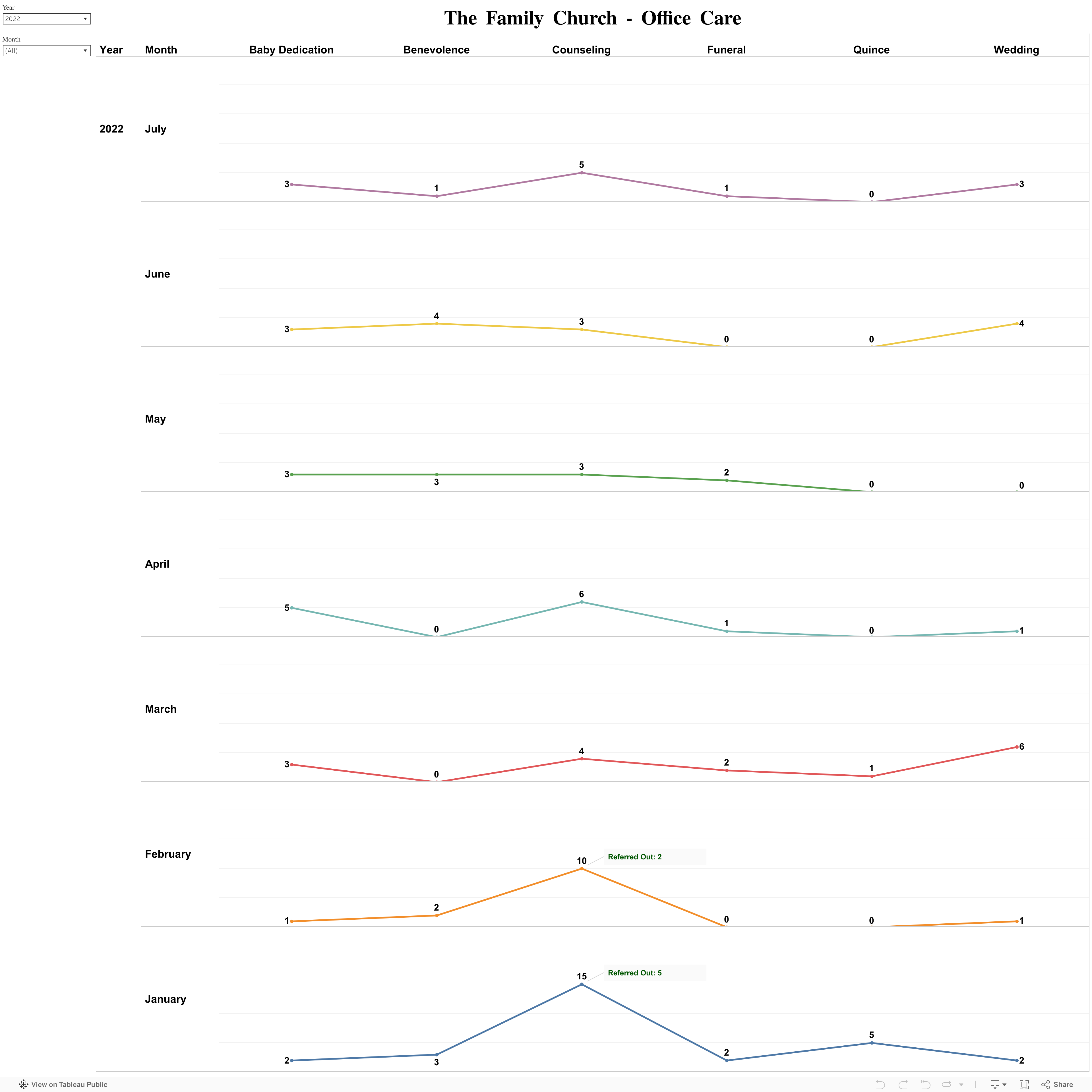Click the Share network icon

pyautogui.click(x=1046, y=1084)
